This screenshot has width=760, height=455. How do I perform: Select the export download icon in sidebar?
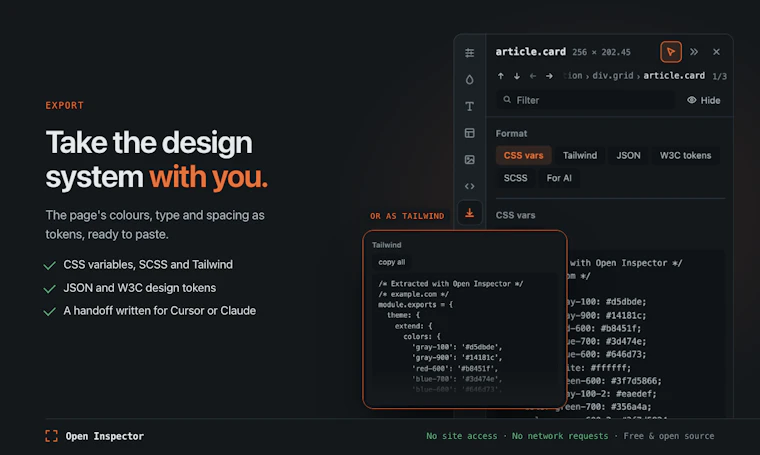469,213
